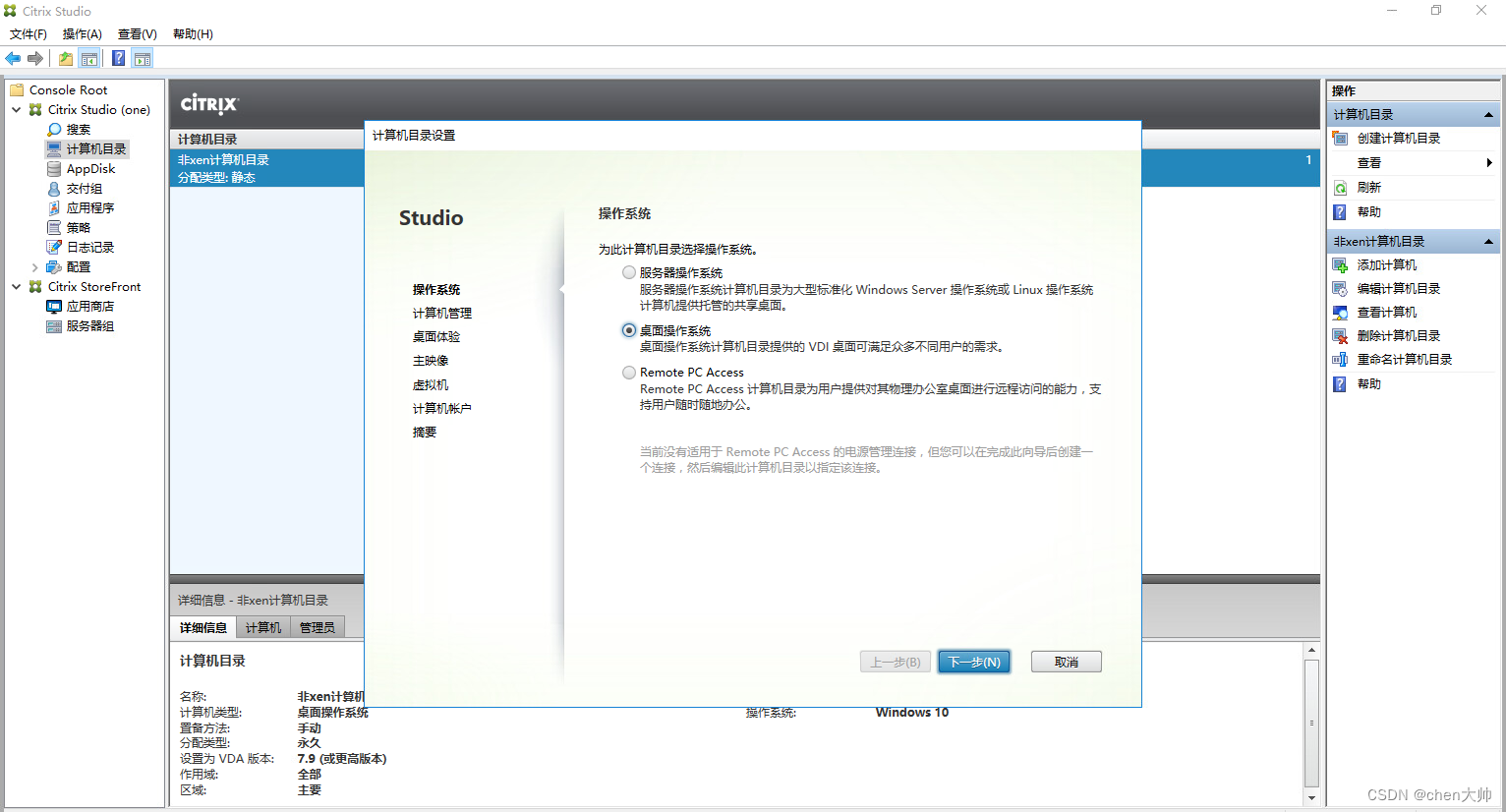Open the 应用商店 tree node

tap(90, 307)
